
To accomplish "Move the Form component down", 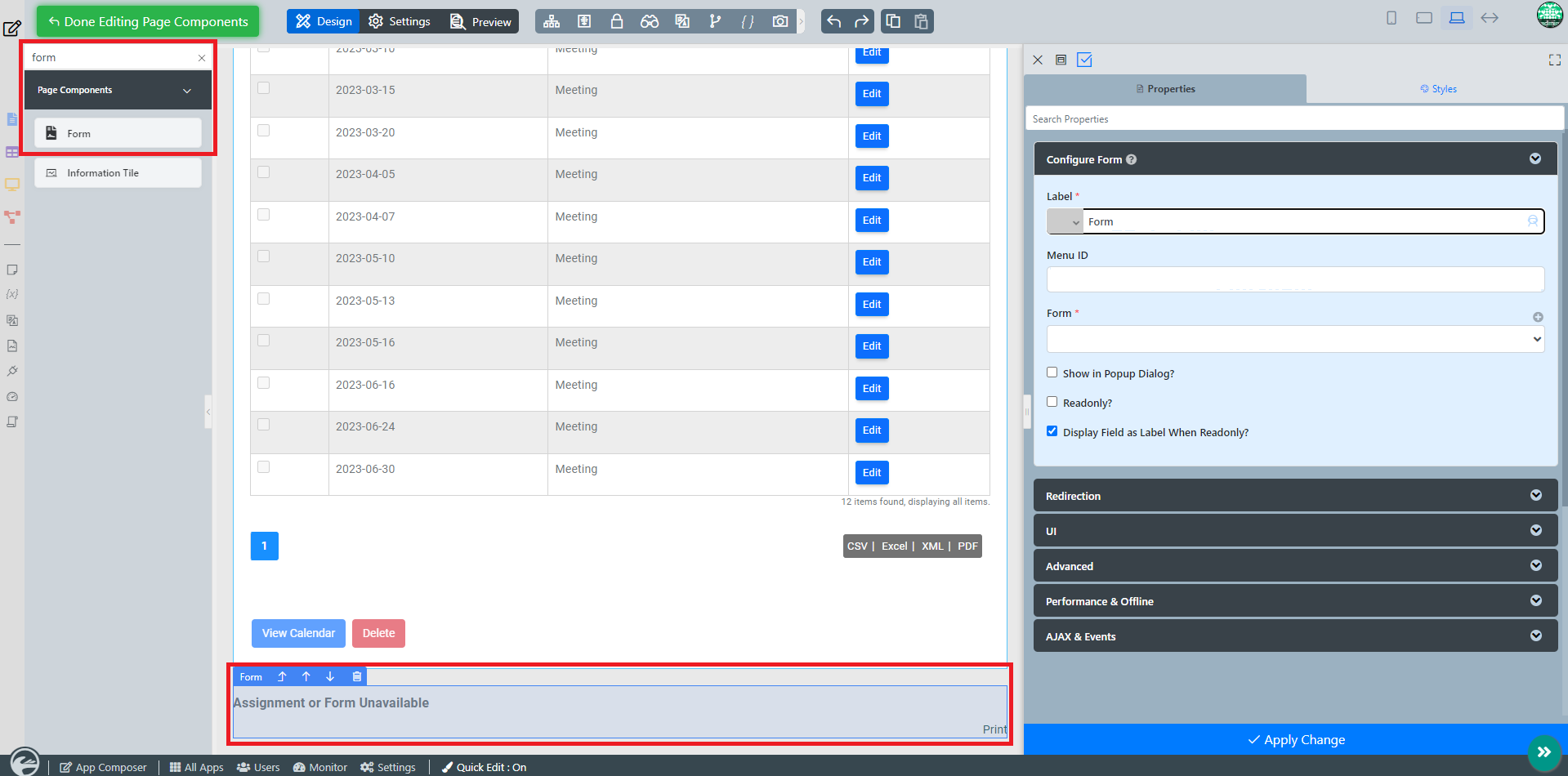I will (x=330, y=676).
